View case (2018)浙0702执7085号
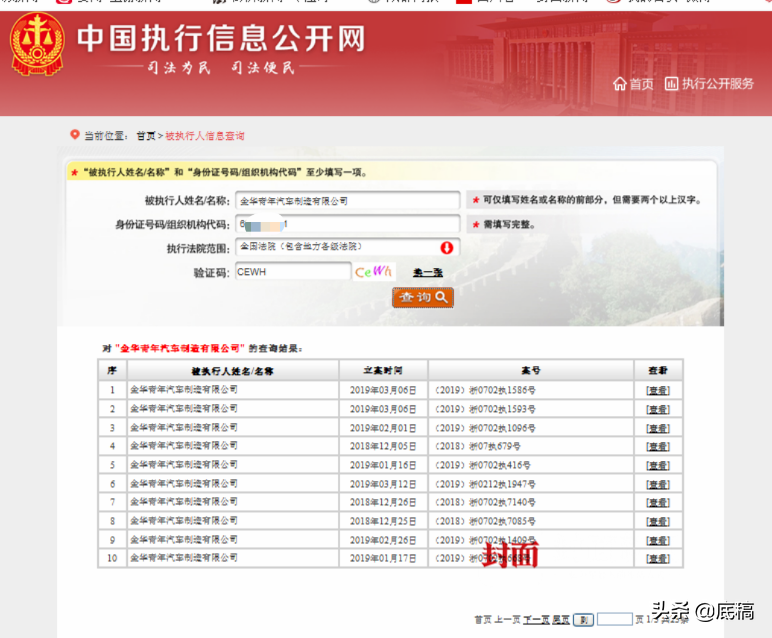Image resolution: width=772 pixels, height=638 pixels. point(658,521)
